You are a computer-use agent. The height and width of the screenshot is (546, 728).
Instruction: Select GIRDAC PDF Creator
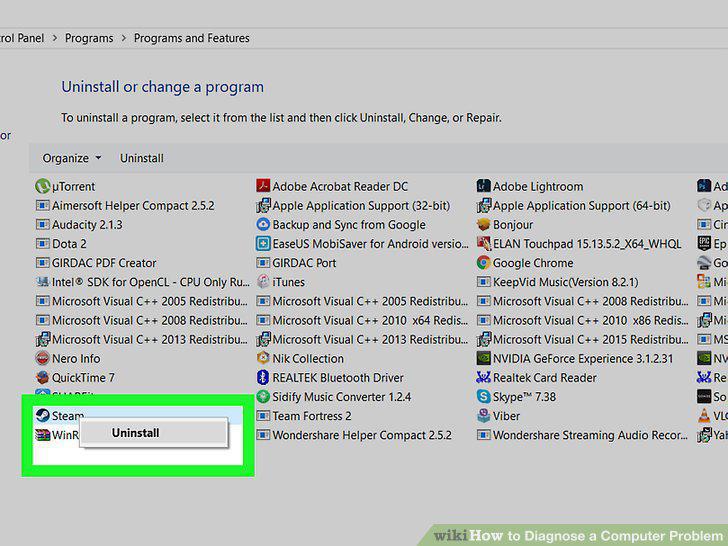[96, 263]
